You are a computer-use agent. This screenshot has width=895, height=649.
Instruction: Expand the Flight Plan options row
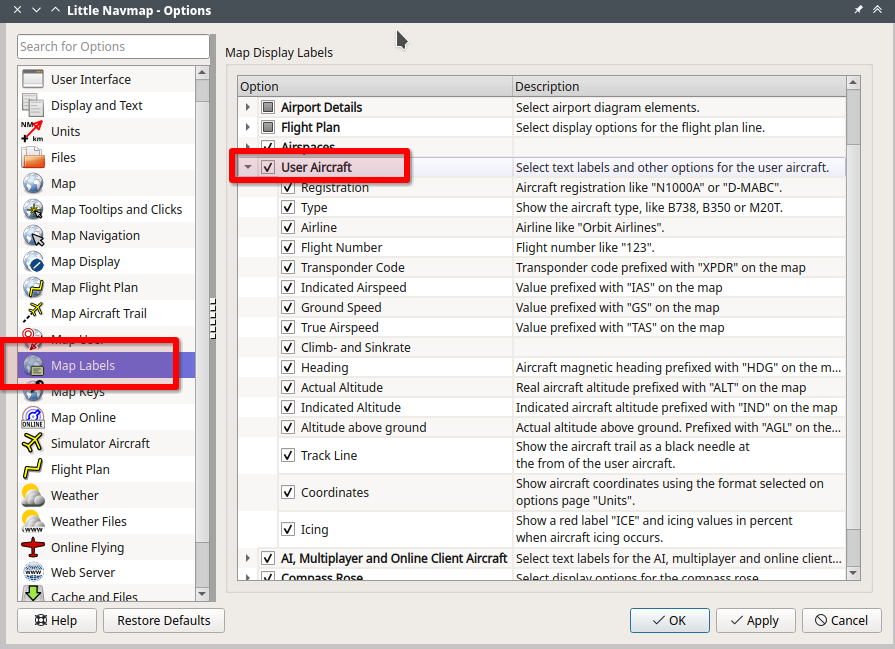[x=248, y=127]
